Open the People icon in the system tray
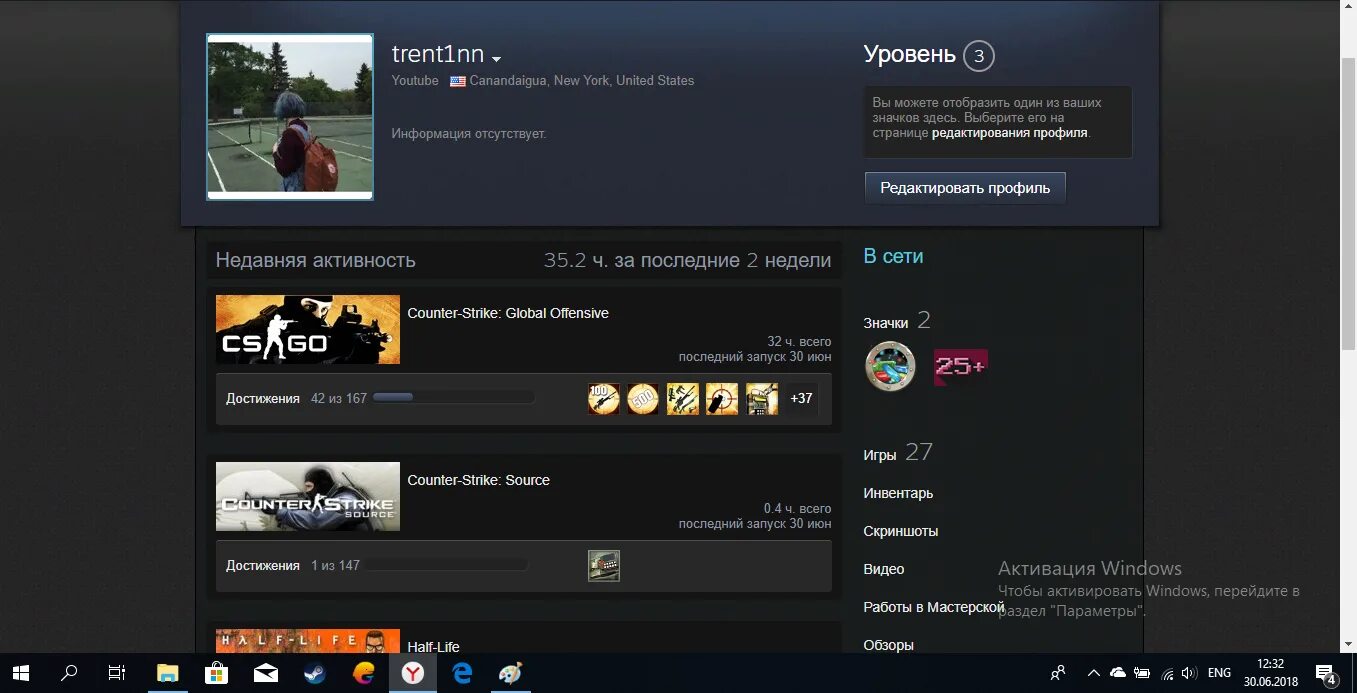 click(1058, 673)
